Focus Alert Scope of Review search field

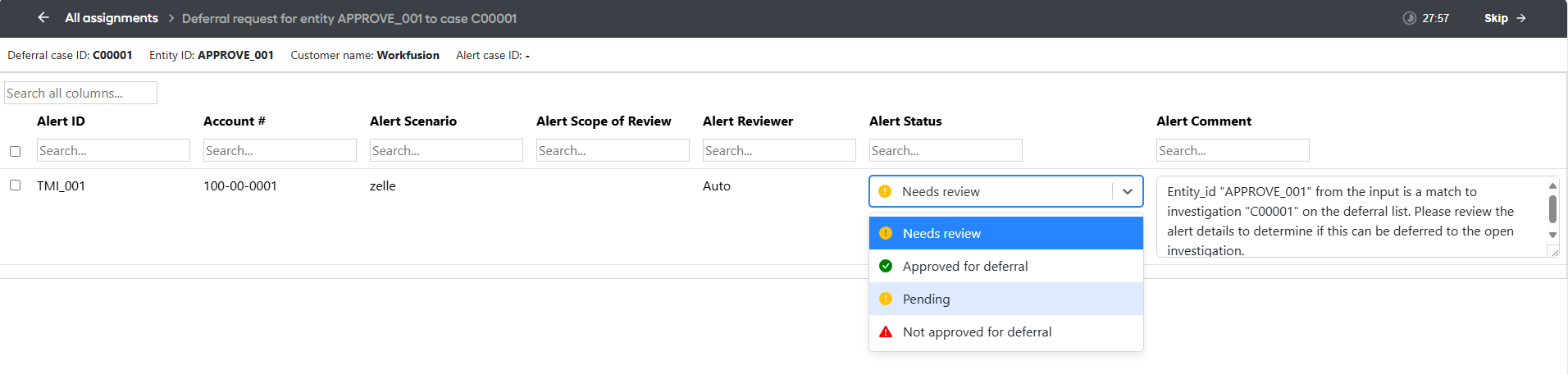click(x=613, y=150)
